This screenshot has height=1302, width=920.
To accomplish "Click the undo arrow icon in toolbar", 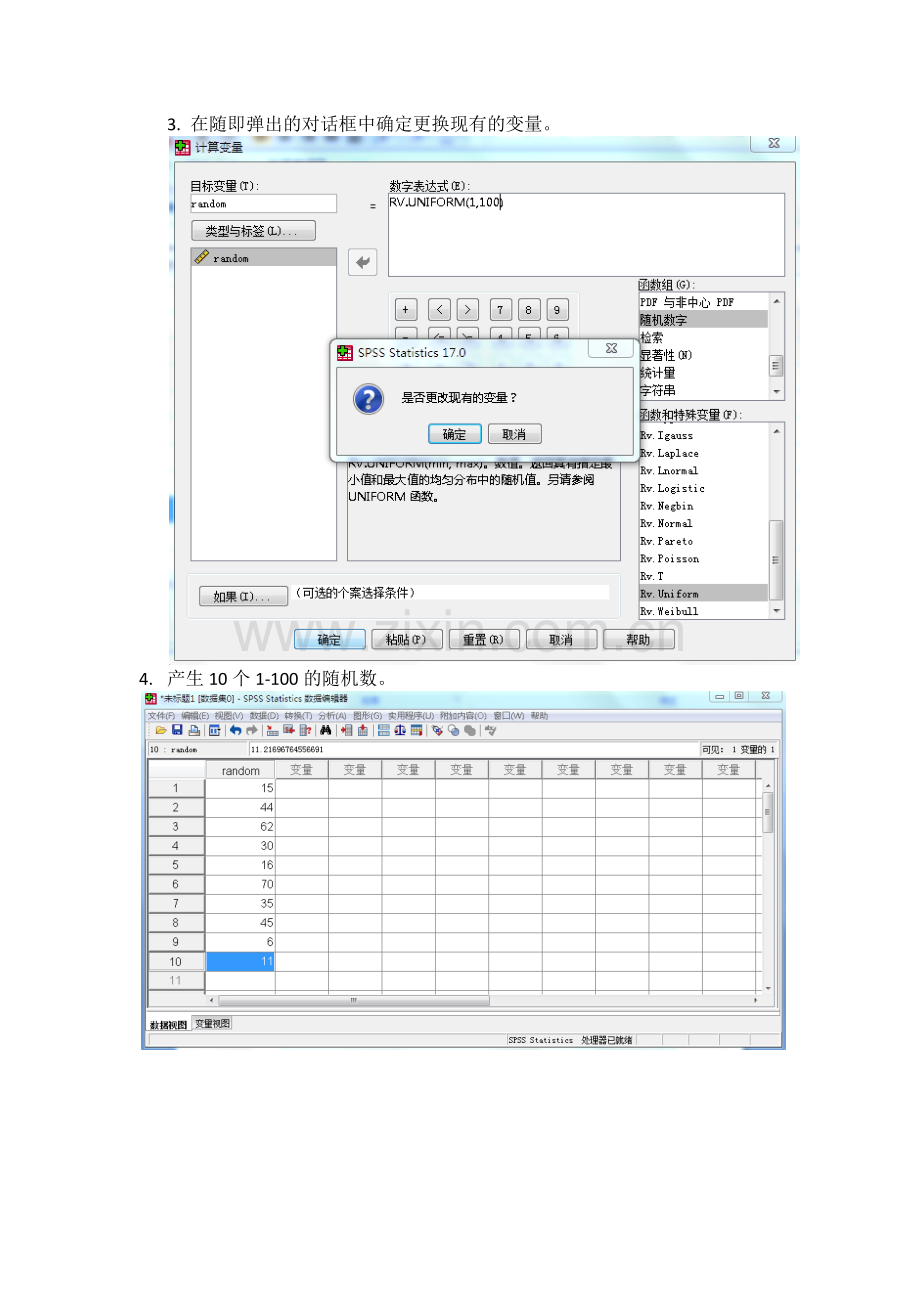I will [236, 731].
